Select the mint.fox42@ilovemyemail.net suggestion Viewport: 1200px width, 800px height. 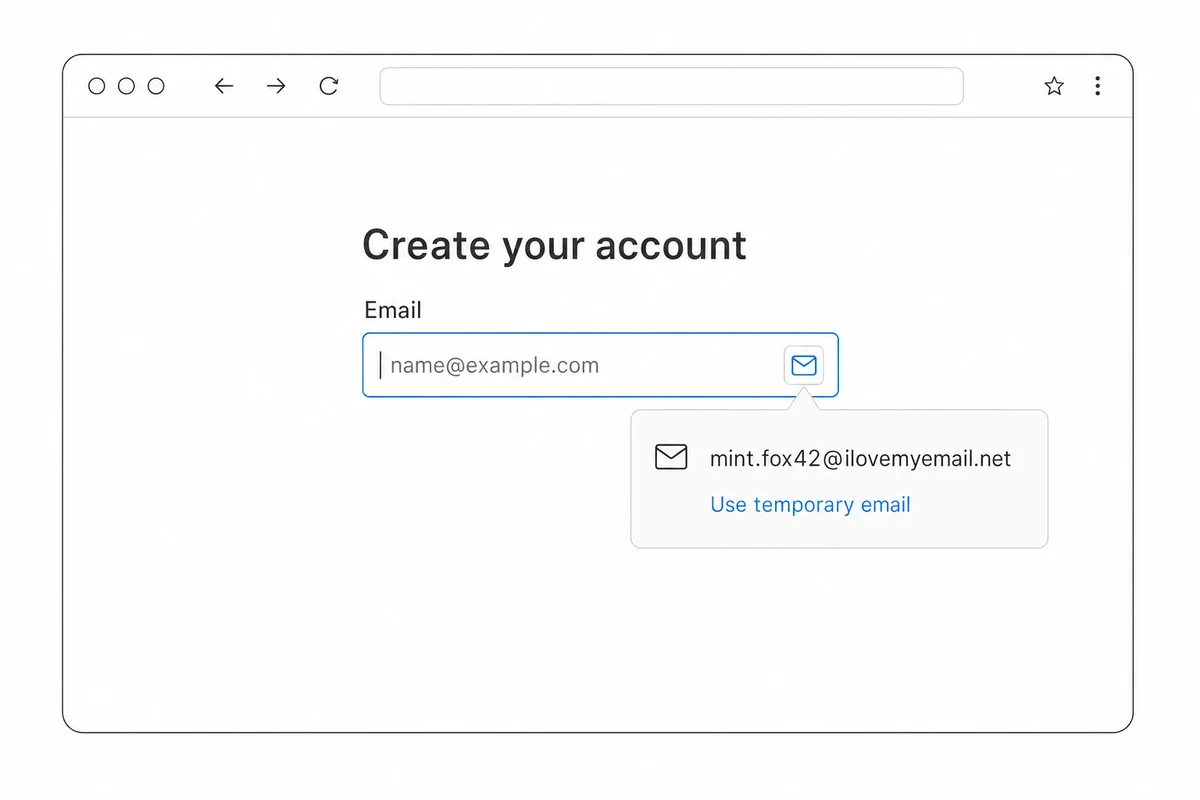860,459
